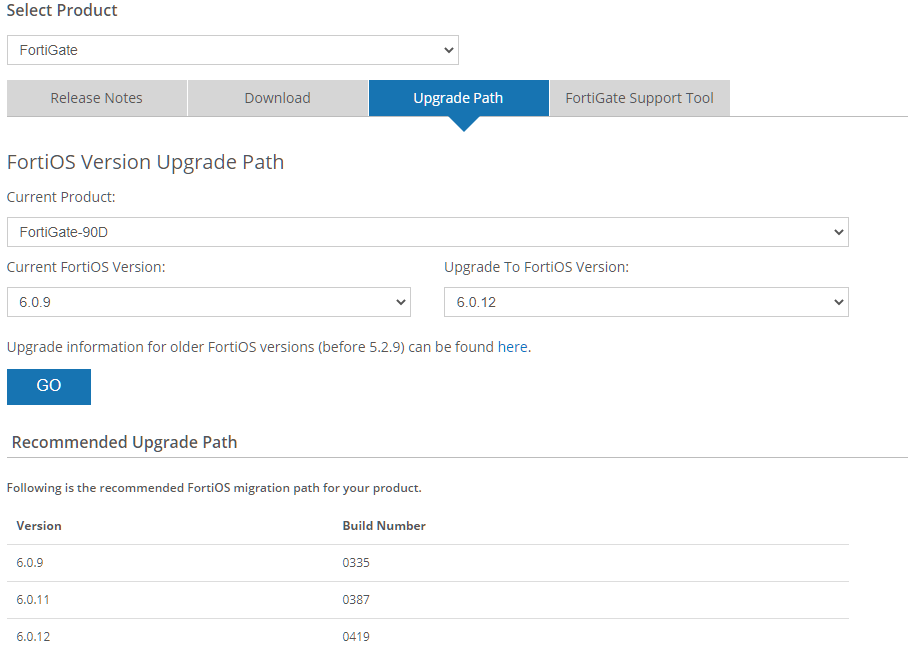Screen dimensions: 908x647
Task: Switch to the Release Notes tab
Action: (x=97, y=98)
